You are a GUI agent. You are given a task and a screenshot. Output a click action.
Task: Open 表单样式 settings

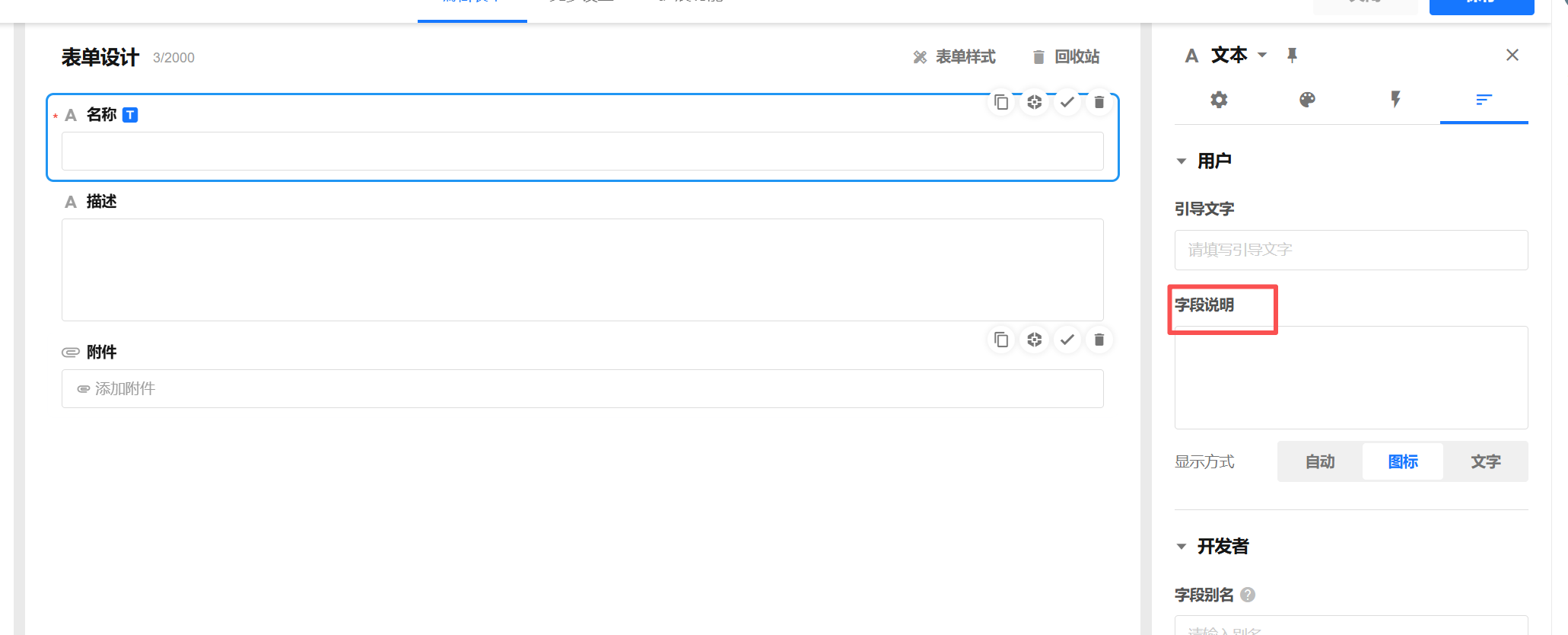(x=954, y=57)
